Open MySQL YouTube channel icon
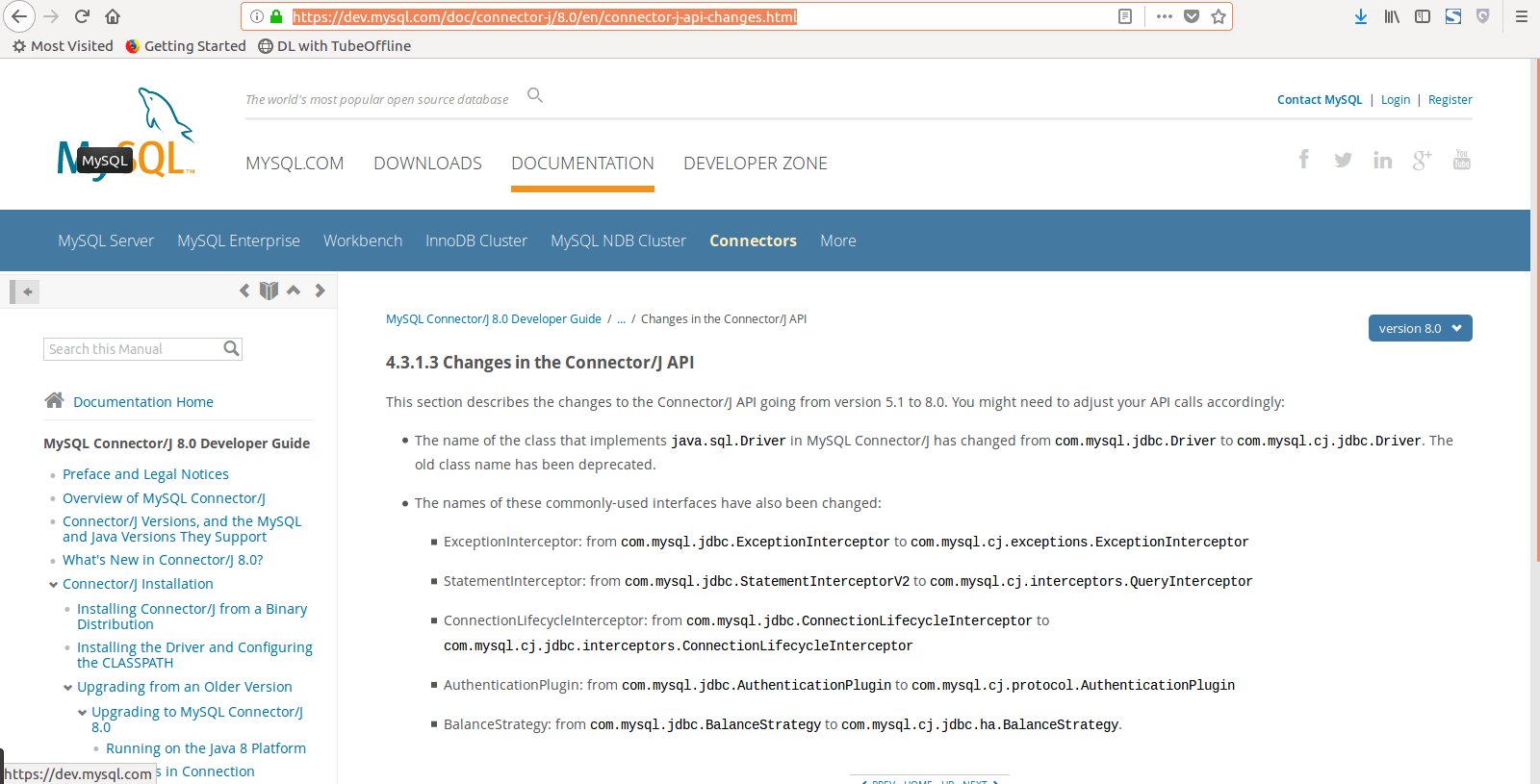1540x784 pixels. tap(1462, 160)
